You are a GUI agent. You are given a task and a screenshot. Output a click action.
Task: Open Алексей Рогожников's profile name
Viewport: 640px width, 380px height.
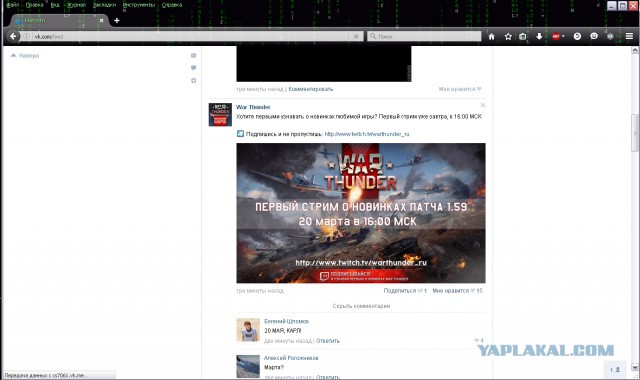tap(291, 358)
